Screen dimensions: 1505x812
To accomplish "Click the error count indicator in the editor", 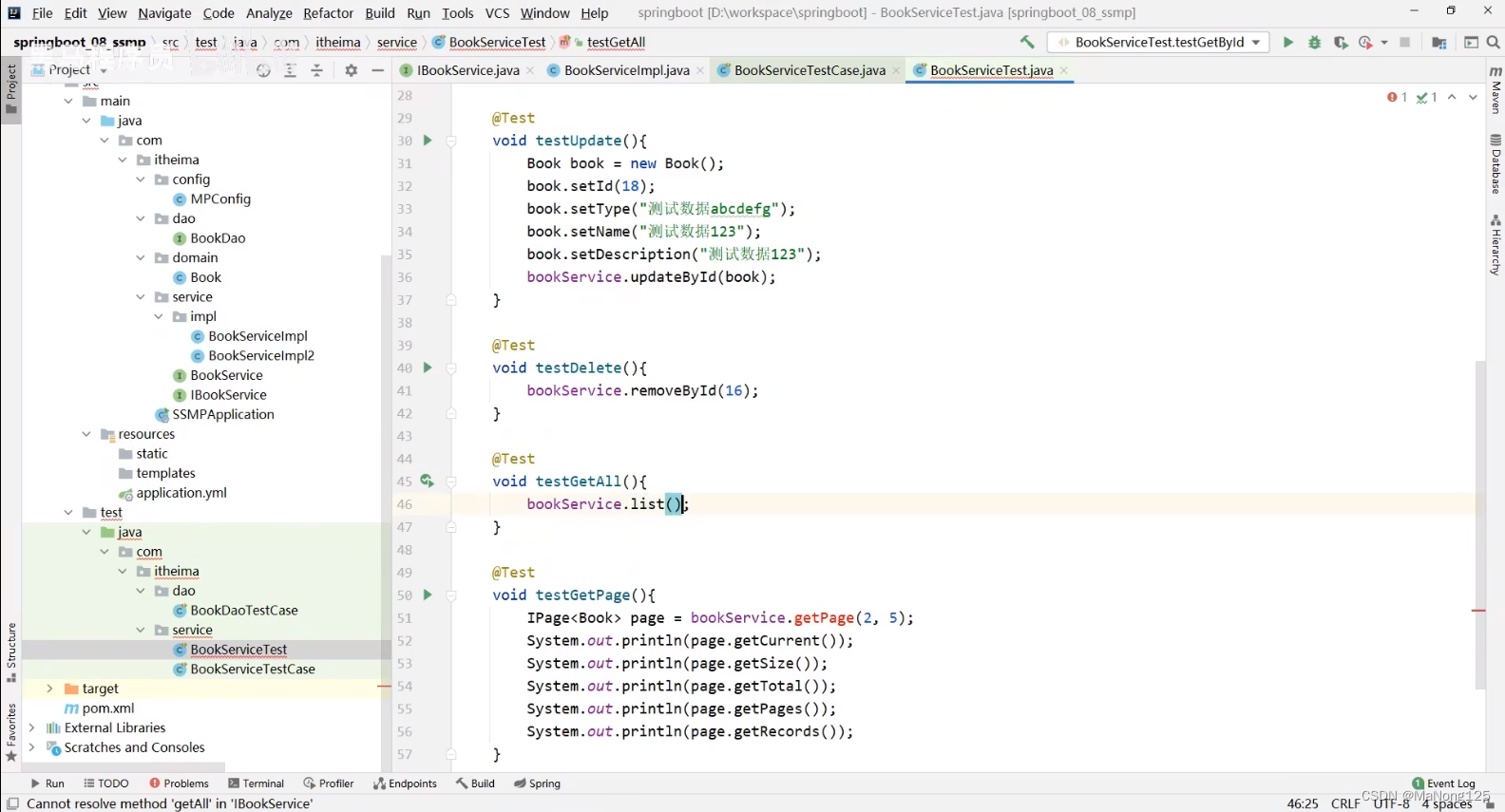I will [1398, 97].
